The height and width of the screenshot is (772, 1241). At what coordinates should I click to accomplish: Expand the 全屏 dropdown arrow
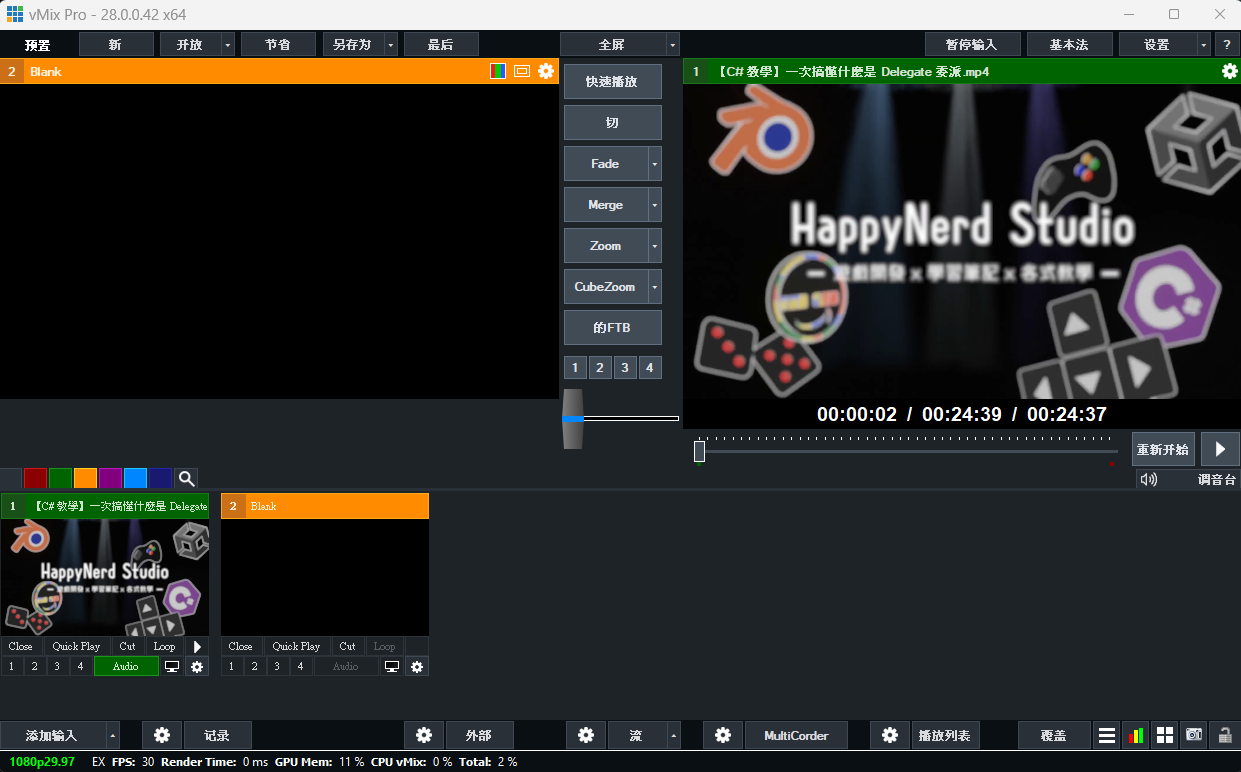coord(672,44)
